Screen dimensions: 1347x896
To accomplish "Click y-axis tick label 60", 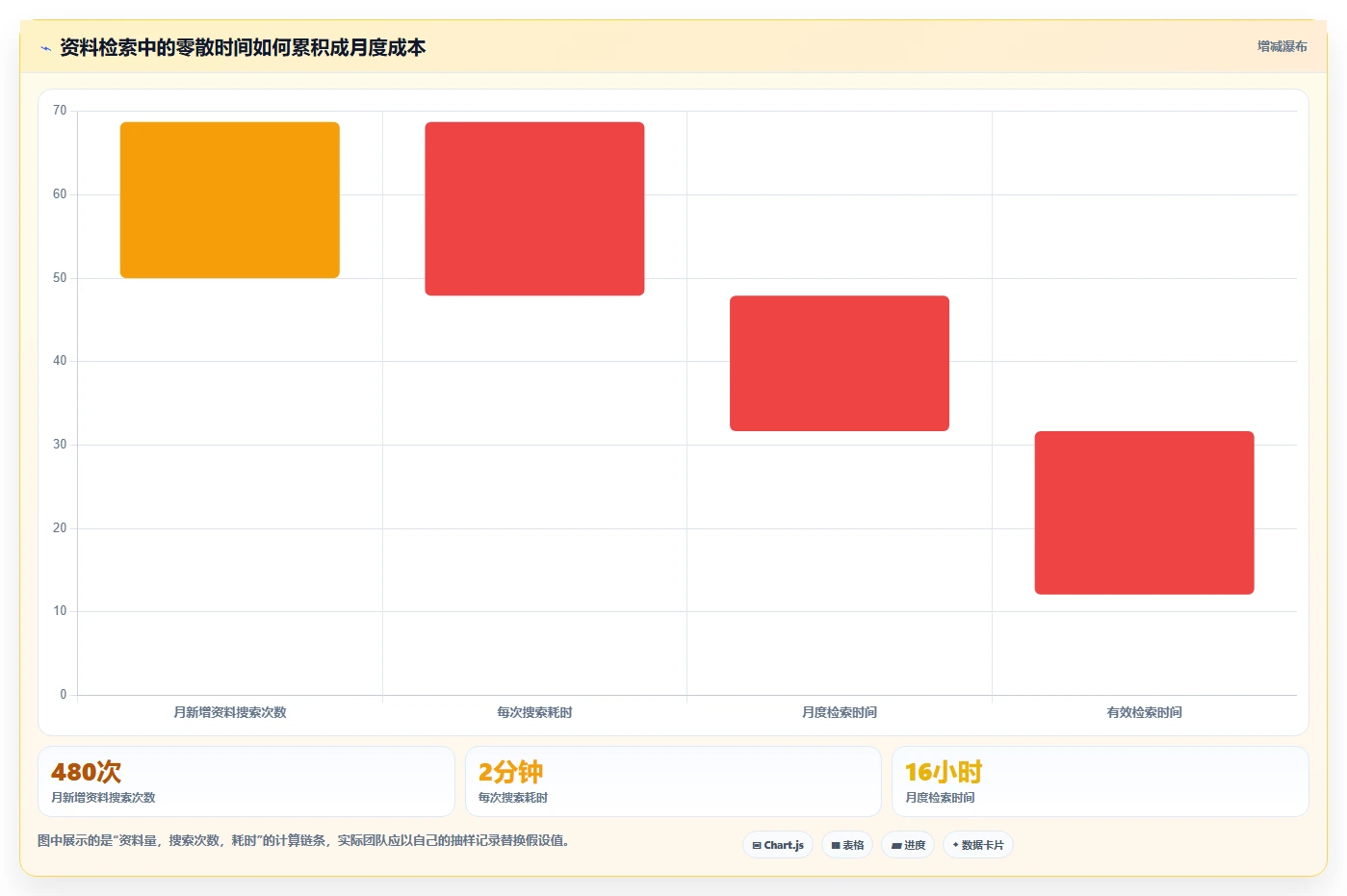I will pyautogui.click(x=60, y=194).
